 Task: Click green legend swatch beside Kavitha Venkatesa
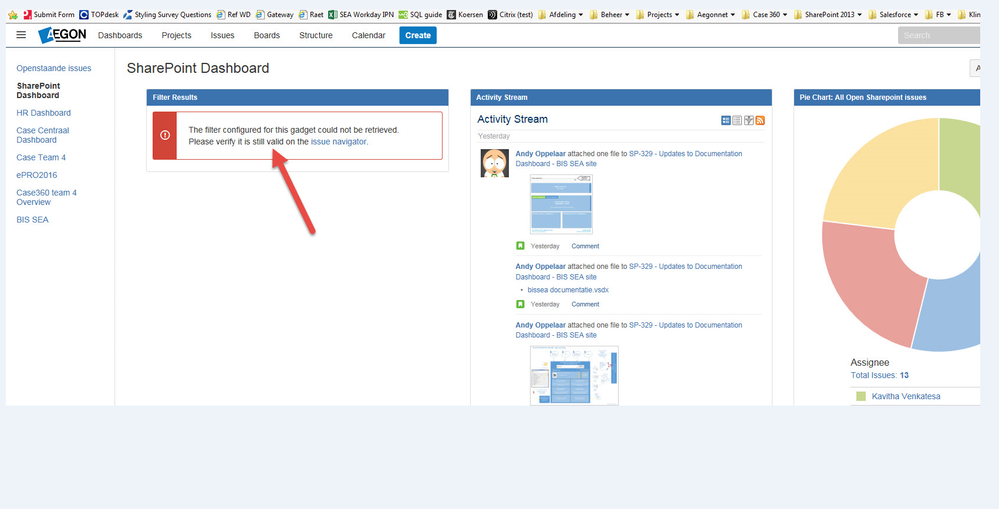pos(861,396)
